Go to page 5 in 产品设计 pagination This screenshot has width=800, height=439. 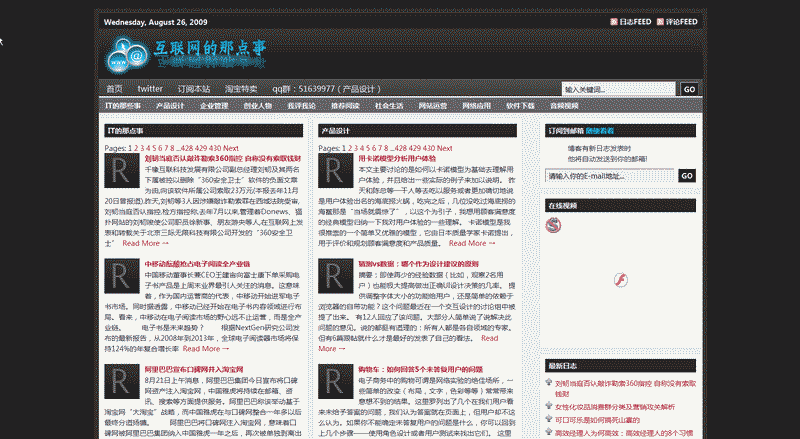[368, 148]
